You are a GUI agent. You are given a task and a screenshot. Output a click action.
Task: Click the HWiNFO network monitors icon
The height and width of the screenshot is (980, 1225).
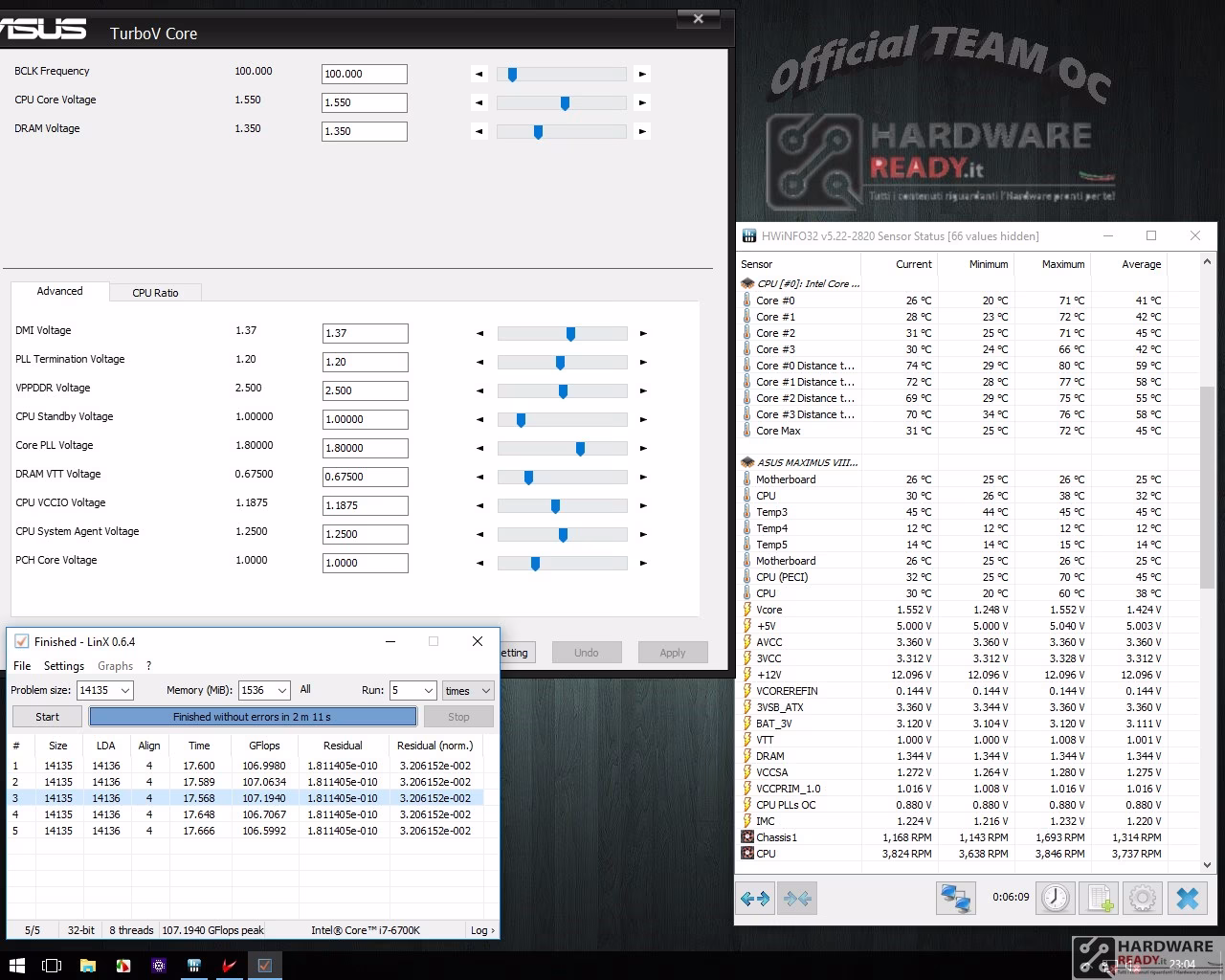tap(955, 898)
